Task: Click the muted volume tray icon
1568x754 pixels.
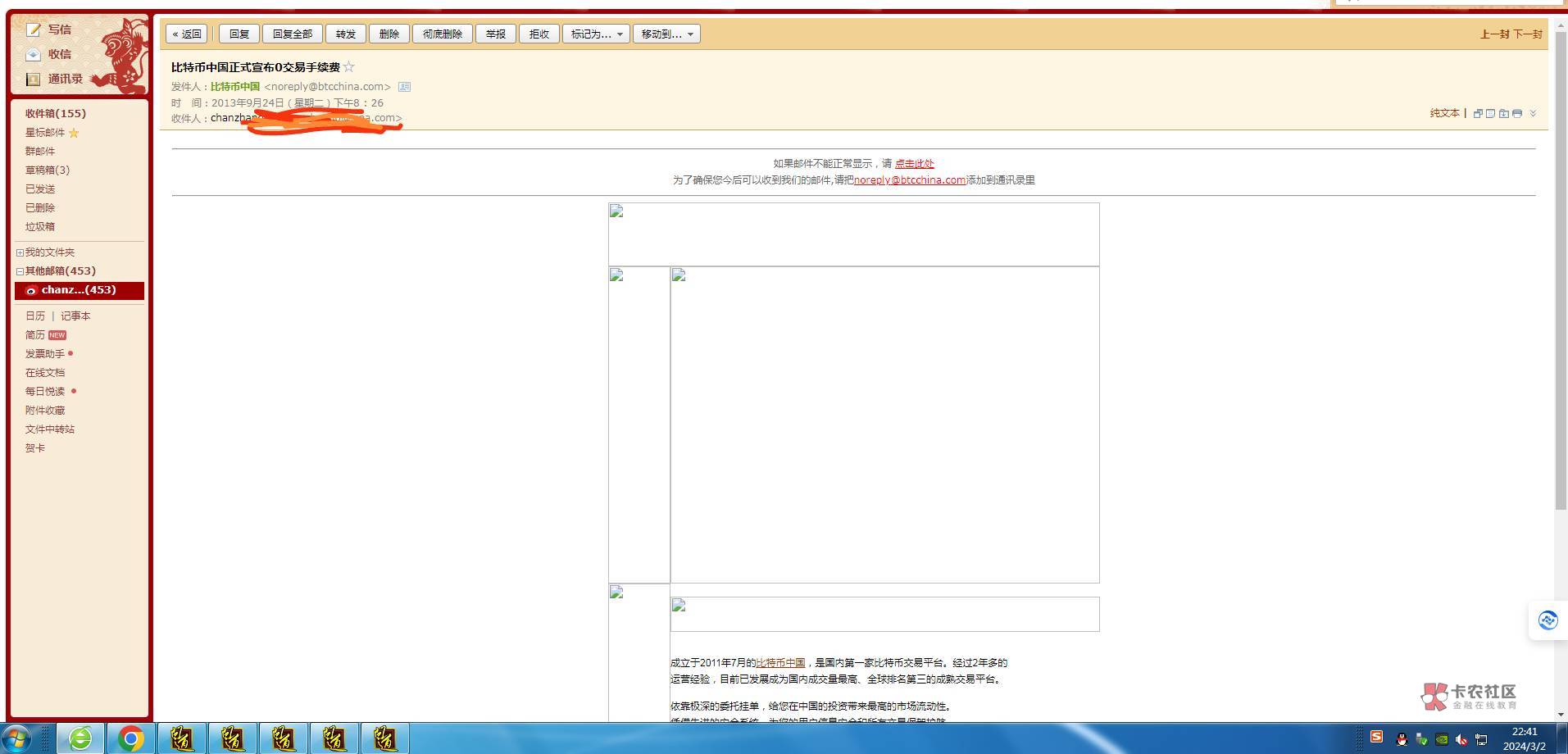Action: pyautogui.click(x=1461, y=739)
